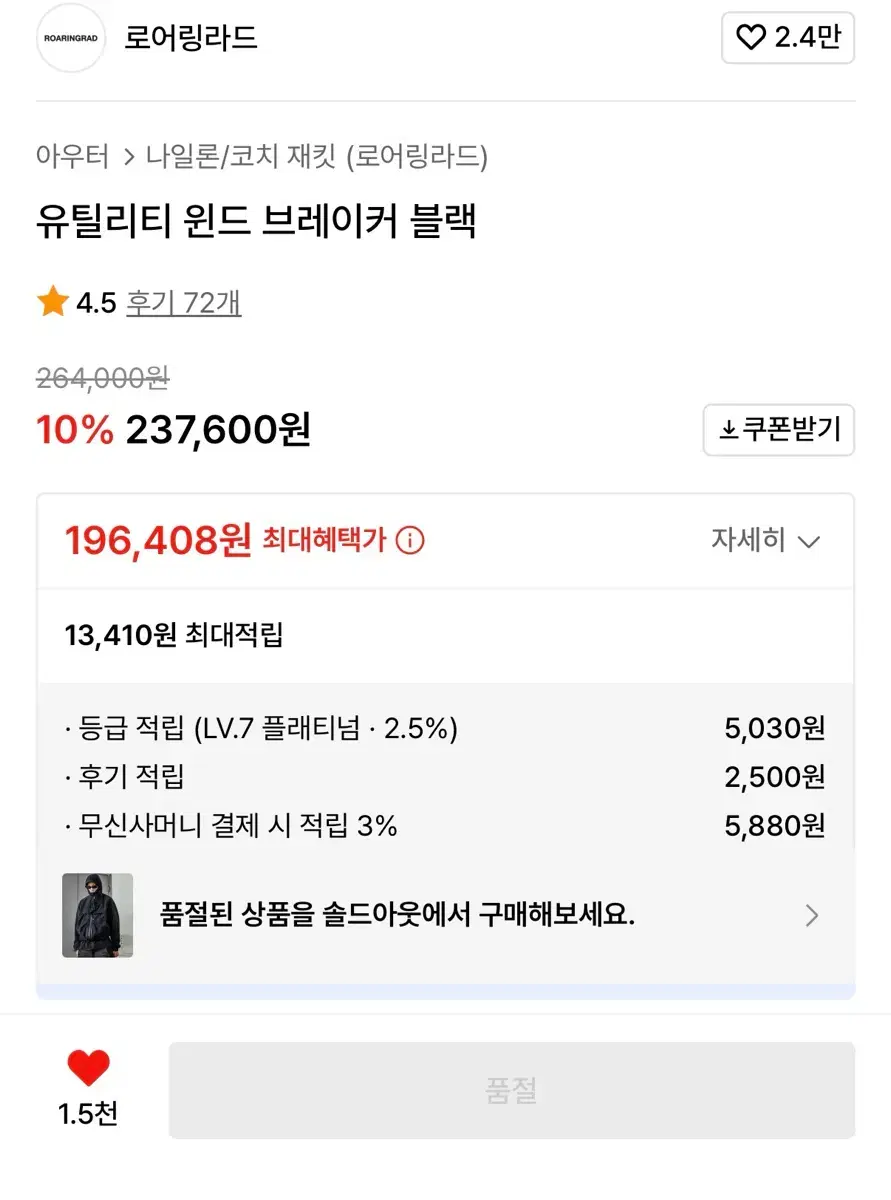This screenshot has width=891, height=1200.
Task: Open the 최대혜택가 info circle icon
Action: 410,541
